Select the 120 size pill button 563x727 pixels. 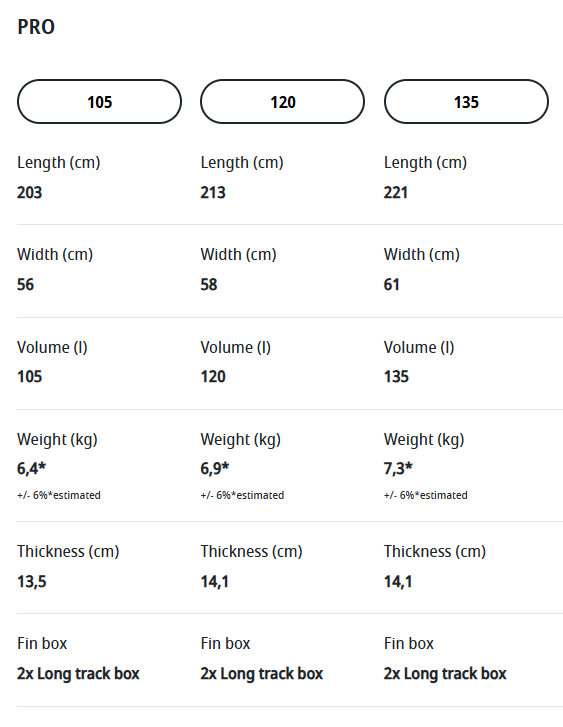pos(282,102)
